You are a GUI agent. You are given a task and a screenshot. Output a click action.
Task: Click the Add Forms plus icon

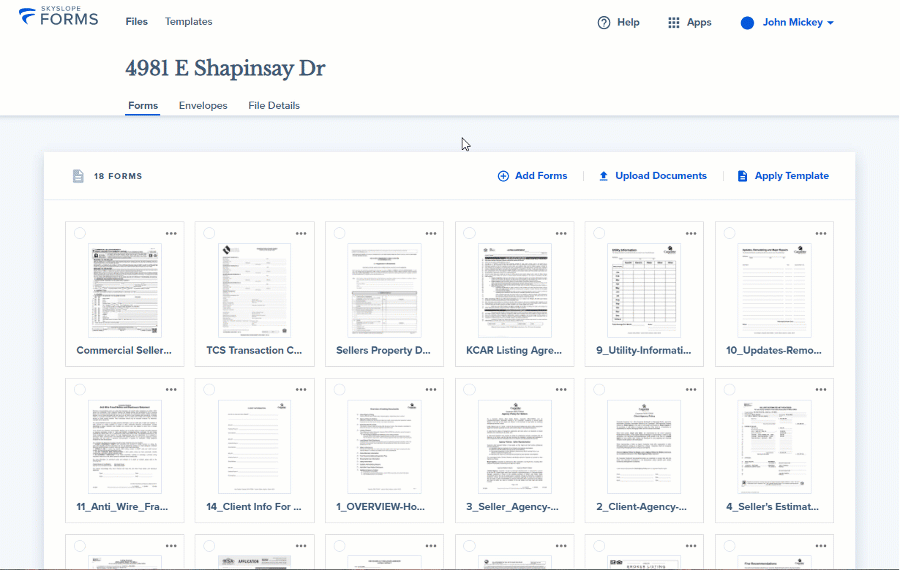pos(503,176)
